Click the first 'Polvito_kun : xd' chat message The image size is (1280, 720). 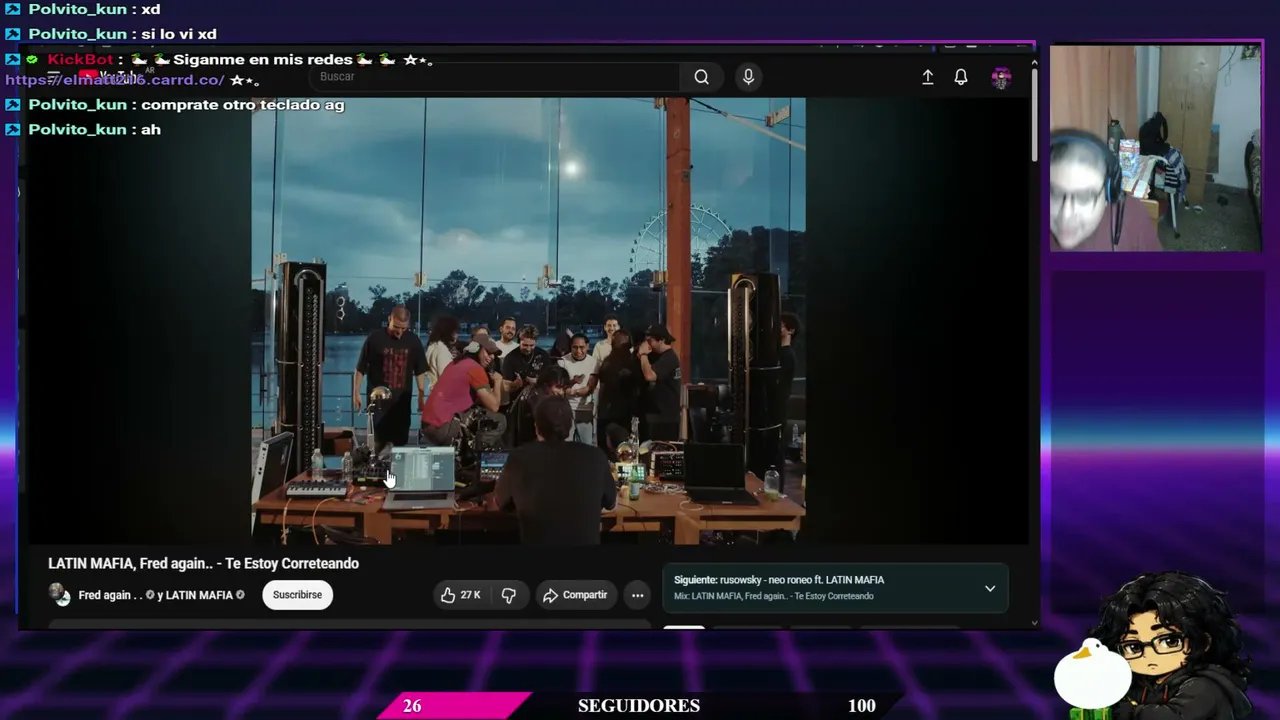(83, 9)
